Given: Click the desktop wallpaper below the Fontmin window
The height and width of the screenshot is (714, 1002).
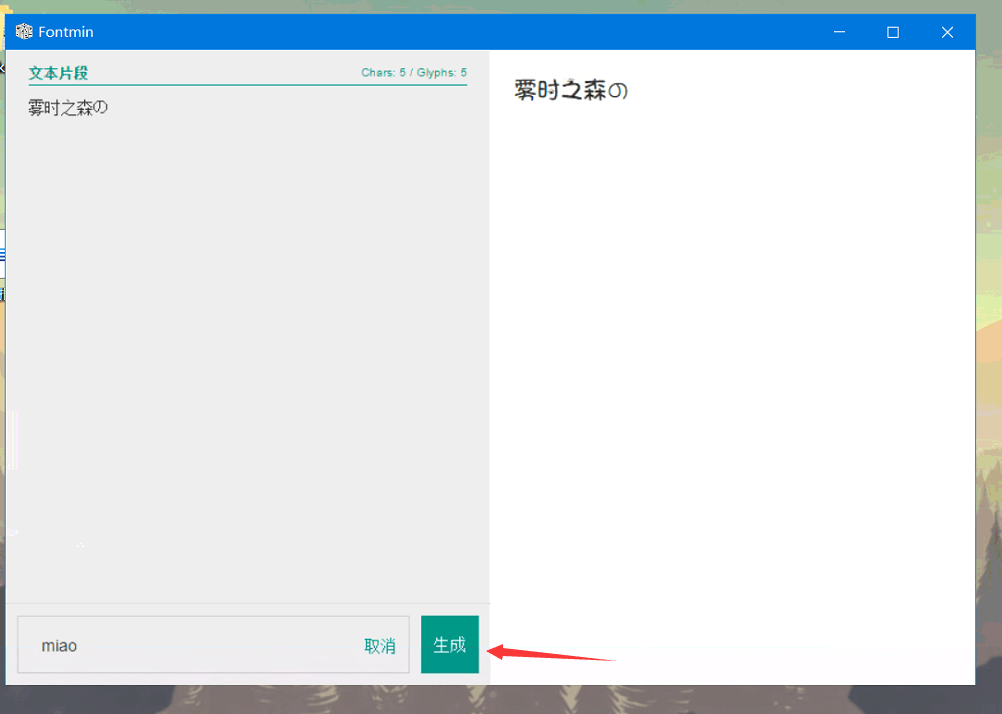Looking at the screenshot, I should [x=500, y=700].
